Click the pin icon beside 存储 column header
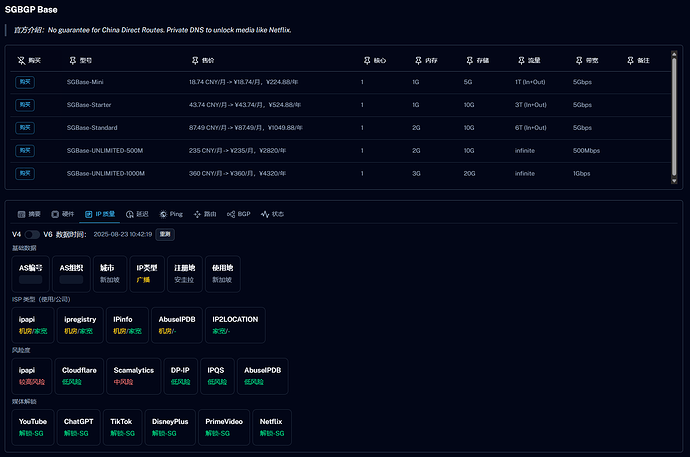Viewport: 690px width, 457px height. [469, 61]
